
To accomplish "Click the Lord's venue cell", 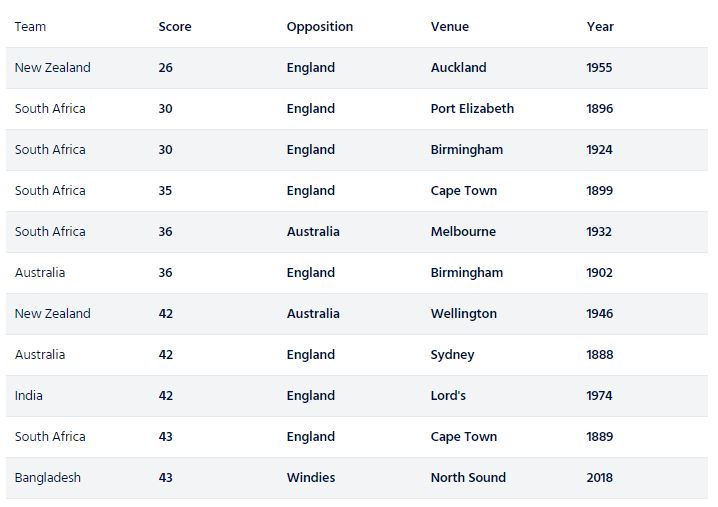I will [448, 395].
